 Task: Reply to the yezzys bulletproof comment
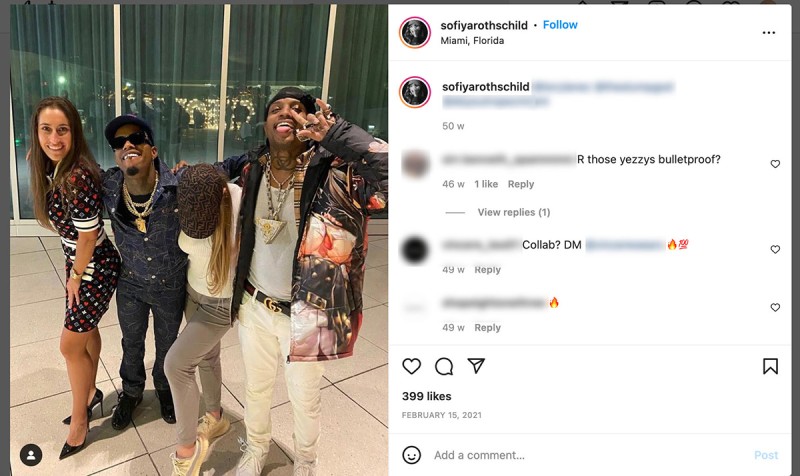(x=521, y=184)
